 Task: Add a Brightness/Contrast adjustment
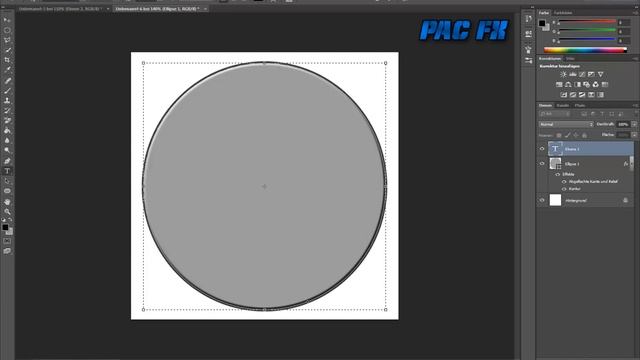[563, 74]
